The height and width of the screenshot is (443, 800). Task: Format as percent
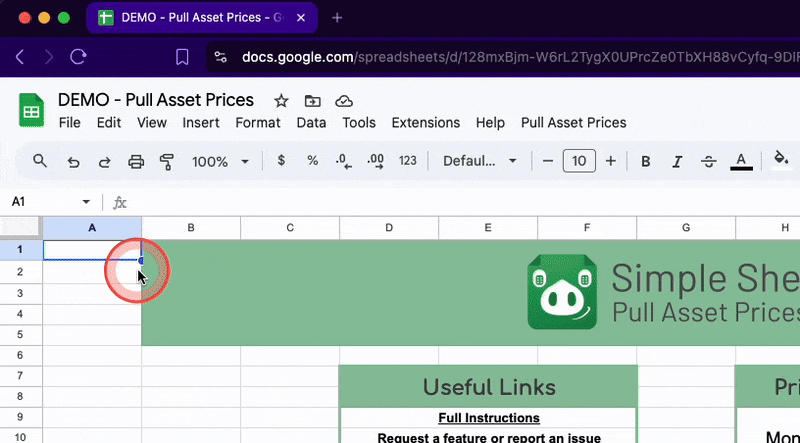[313, 161]
